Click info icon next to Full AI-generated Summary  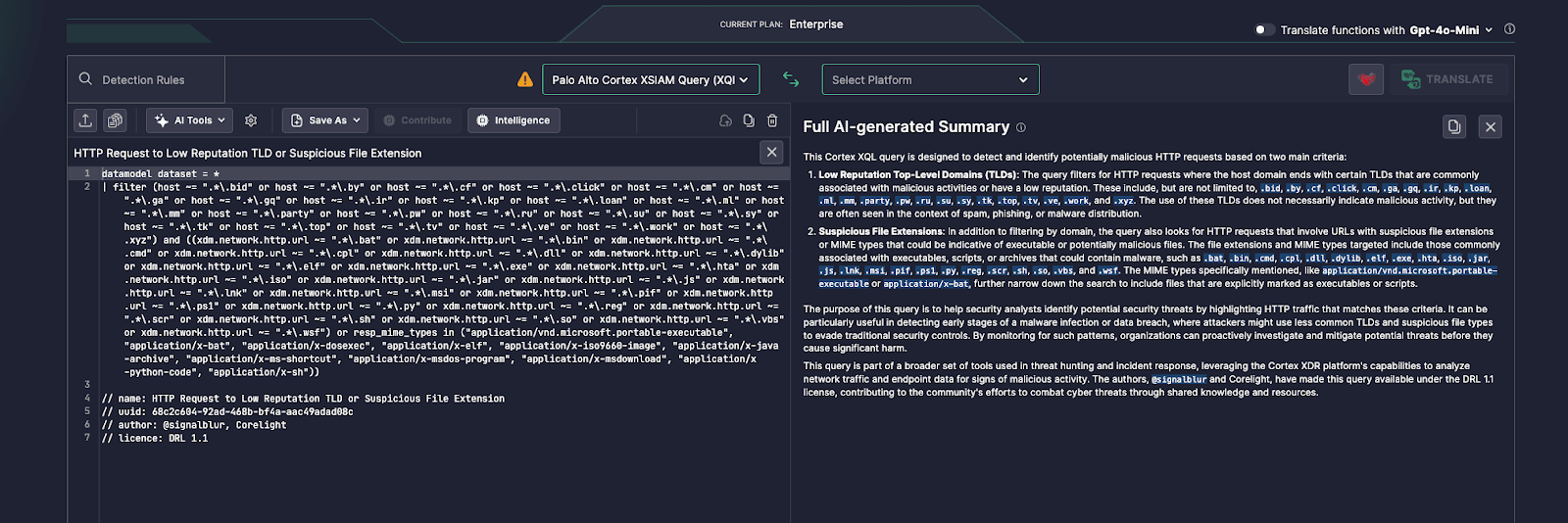coord(1021,127)
